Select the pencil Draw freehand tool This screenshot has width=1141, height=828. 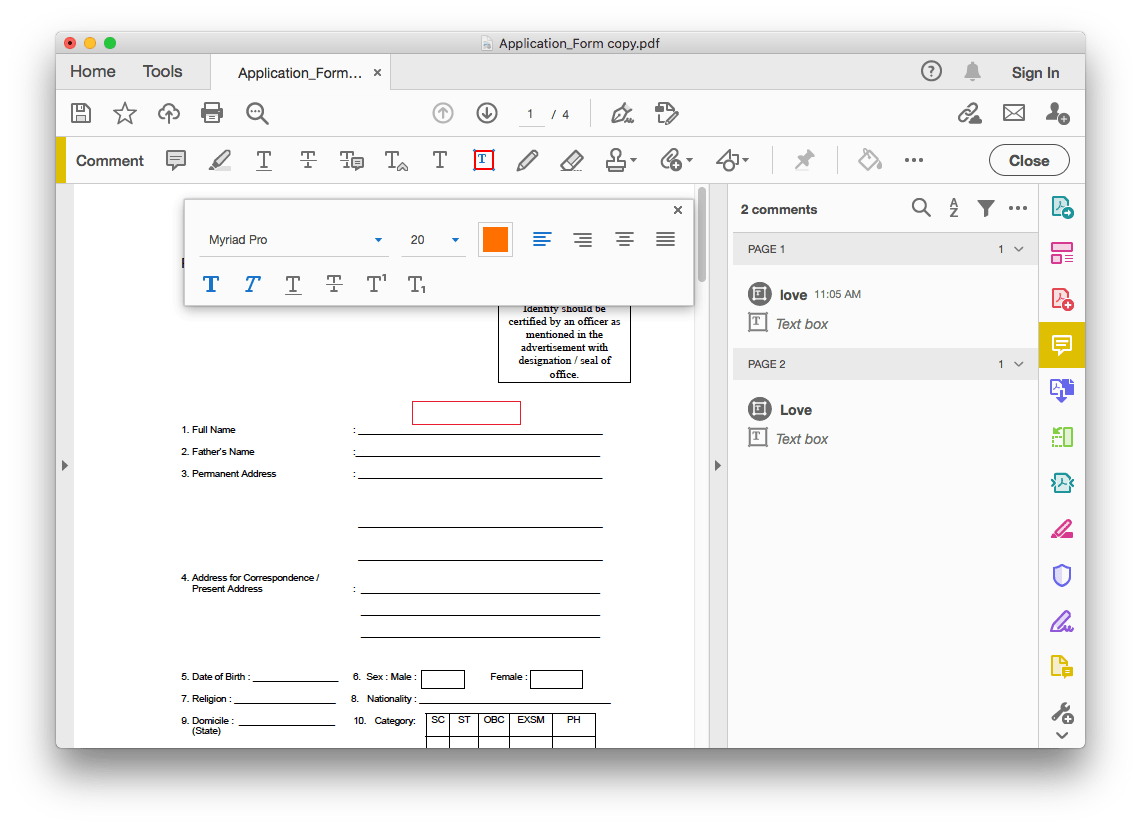pos(527,160)
